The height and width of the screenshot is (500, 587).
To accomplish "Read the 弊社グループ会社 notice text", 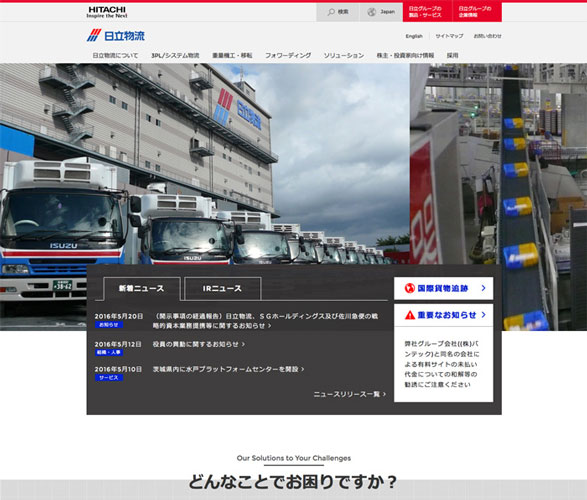I will [x=441, y=364].
